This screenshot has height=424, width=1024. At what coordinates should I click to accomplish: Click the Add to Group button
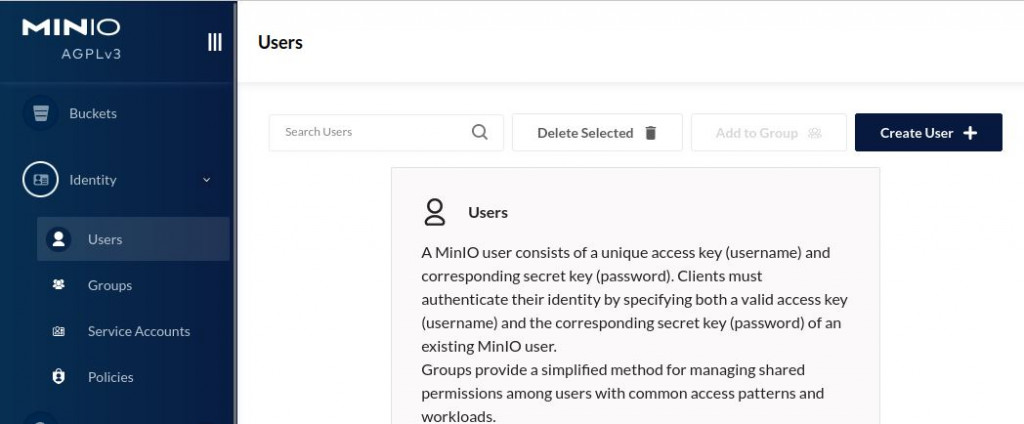pyautogui.click(x=768, y=133)
